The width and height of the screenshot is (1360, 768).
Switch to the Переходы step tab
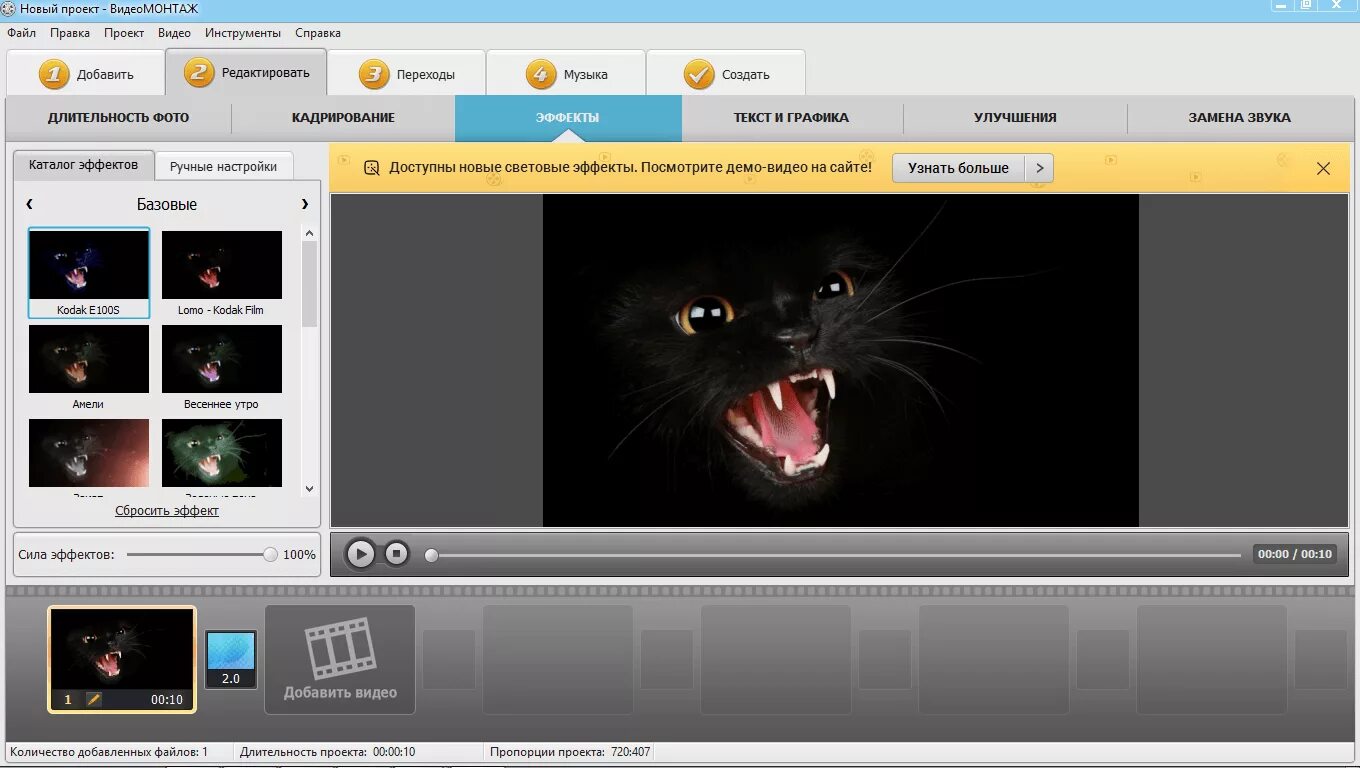click(406, 74)
